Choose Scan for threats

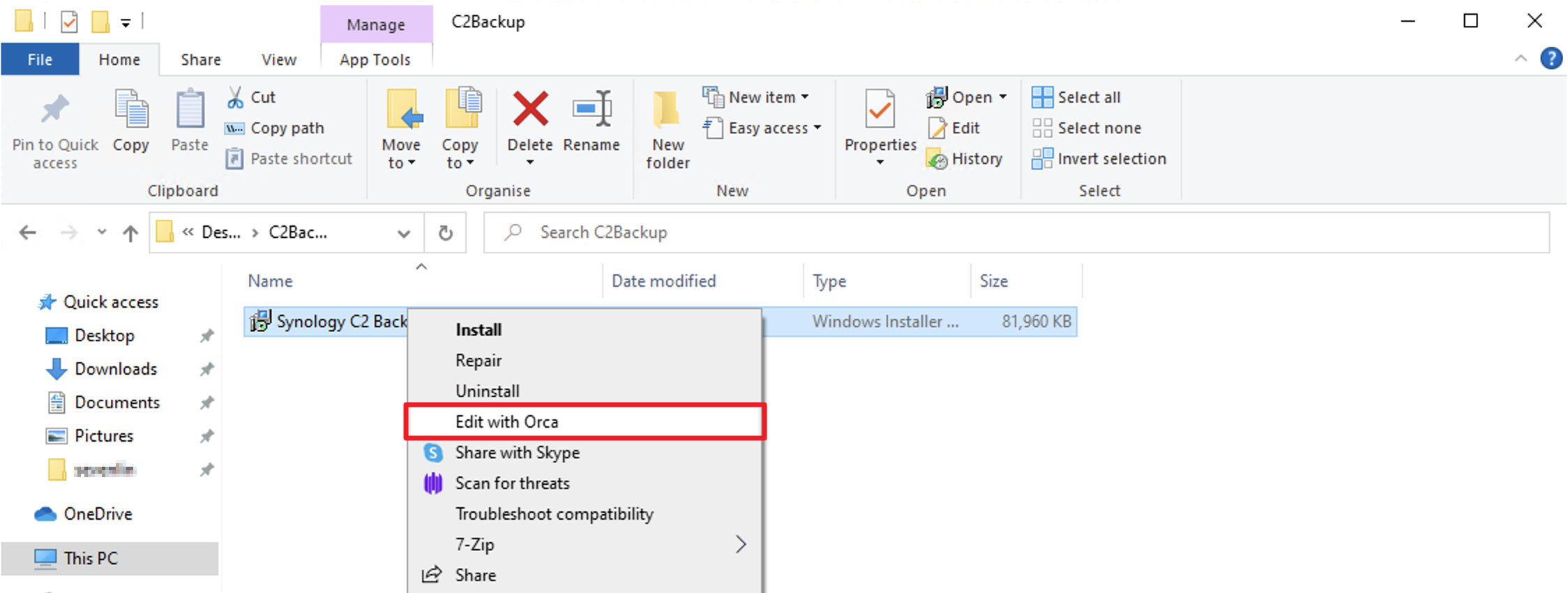click(x=585, y=483)
